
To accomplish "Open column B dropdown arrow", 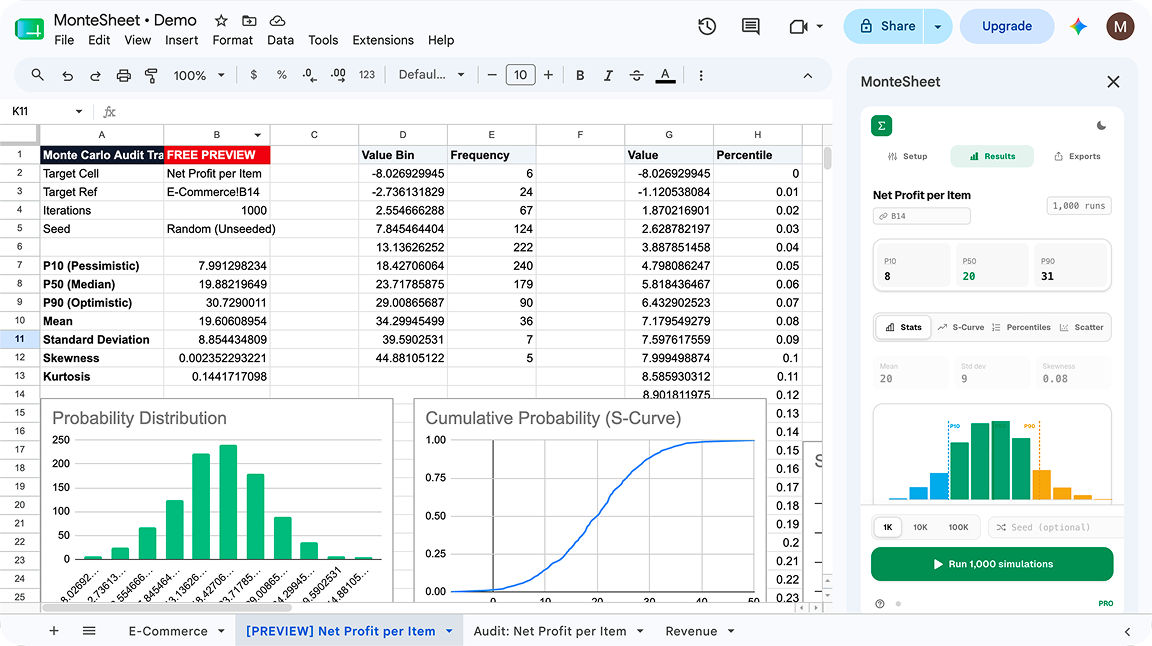I will tap(258, 135).
